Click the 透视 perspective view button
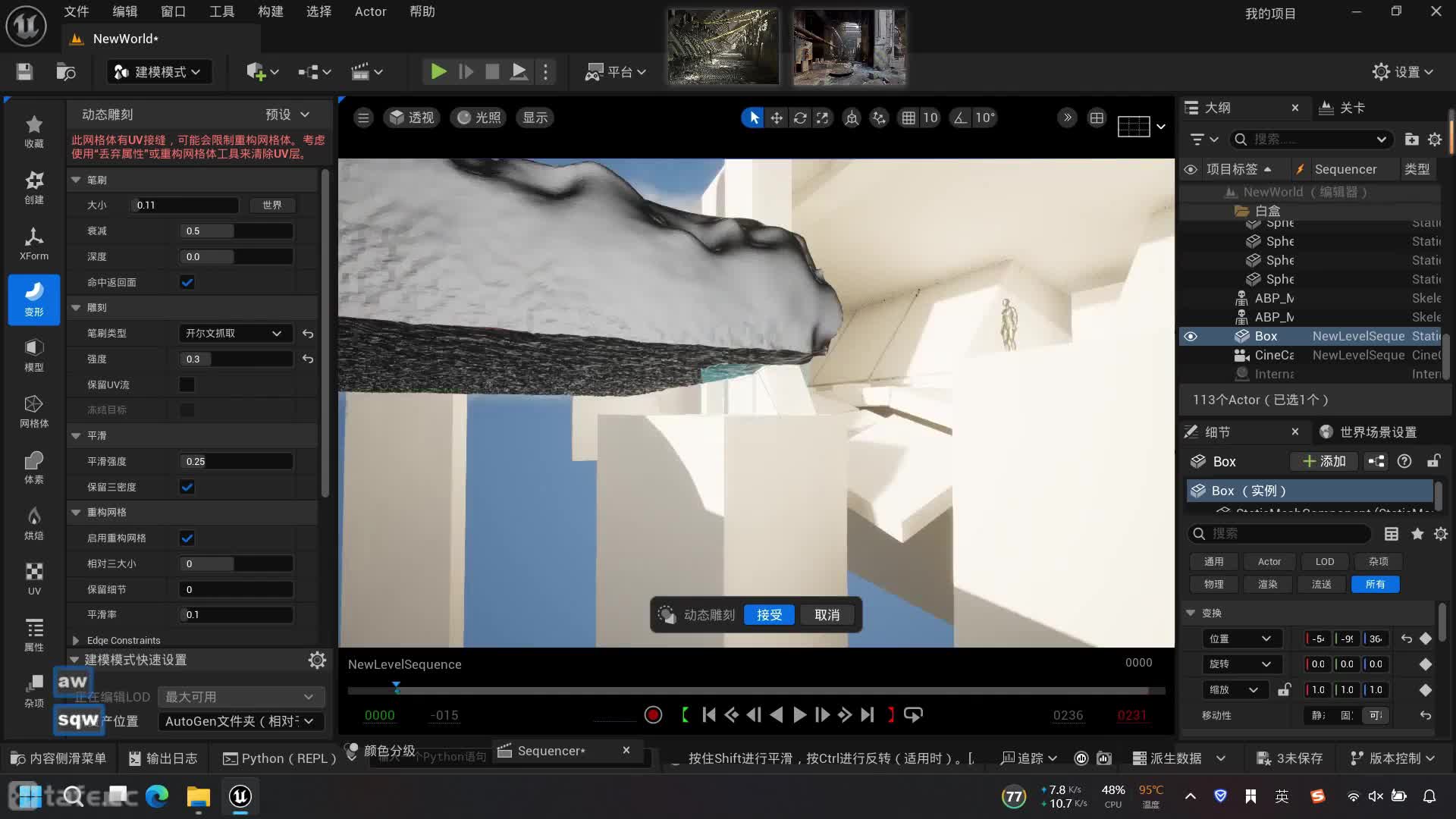Image resolution: width=1456 pixels, height=819 pixels. [x=412, y=118]
